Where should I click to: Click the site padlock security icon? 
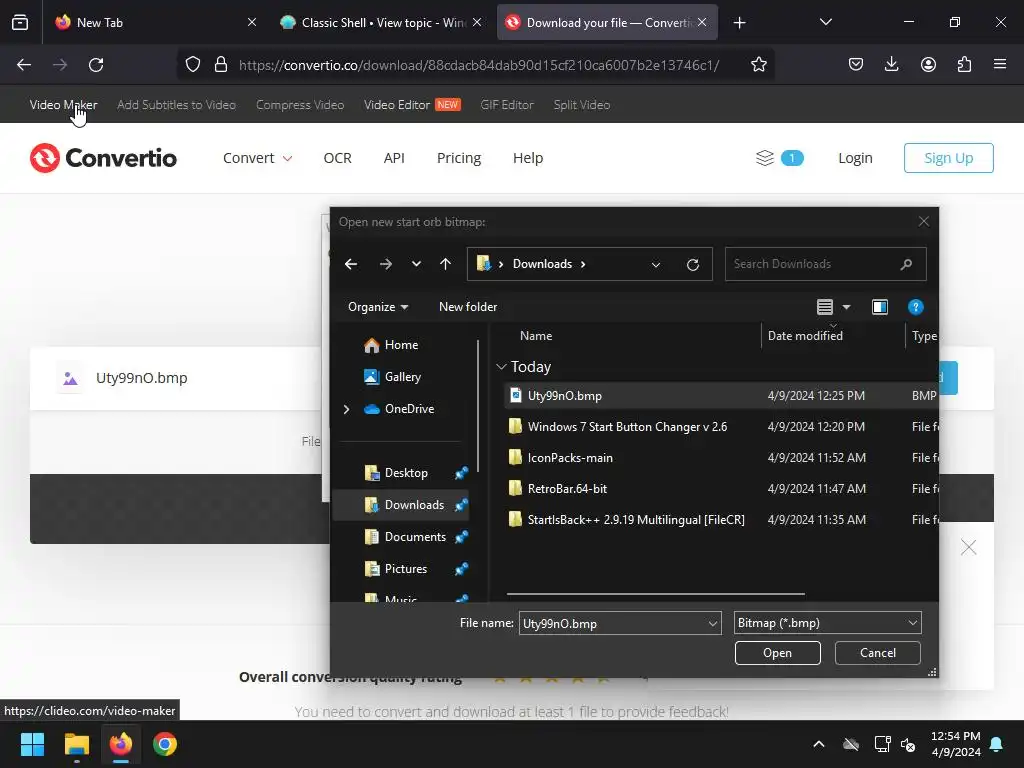pyautogui.click(x=221, y=65)
